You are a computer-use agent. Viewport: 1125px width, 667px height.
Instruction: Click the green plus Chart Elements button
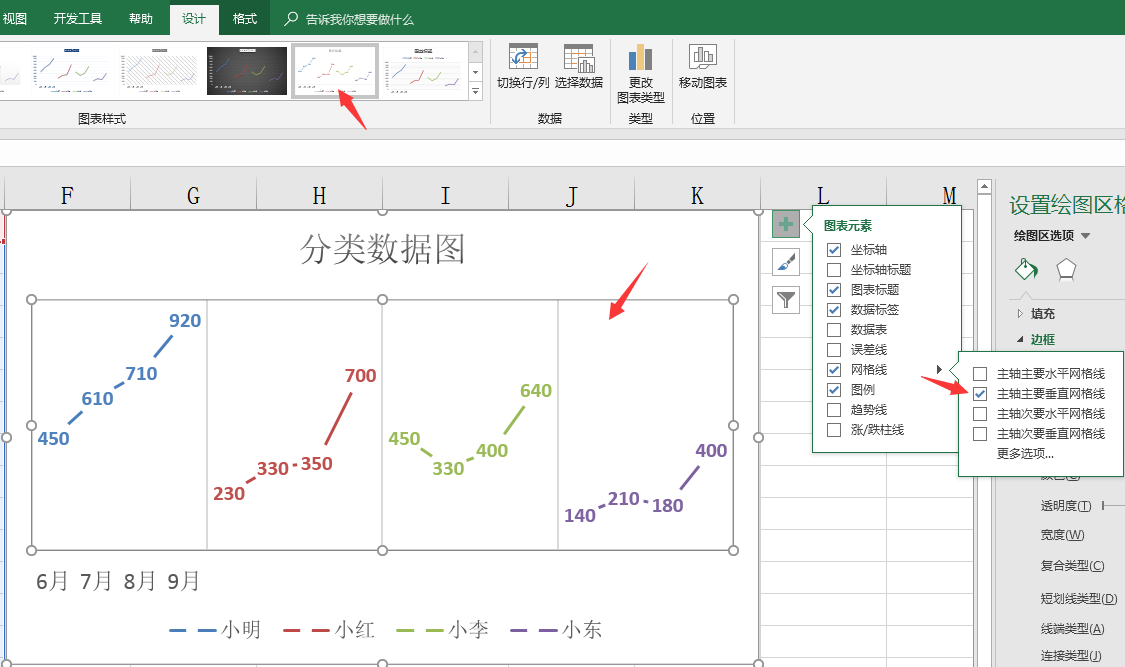[786, 224]
